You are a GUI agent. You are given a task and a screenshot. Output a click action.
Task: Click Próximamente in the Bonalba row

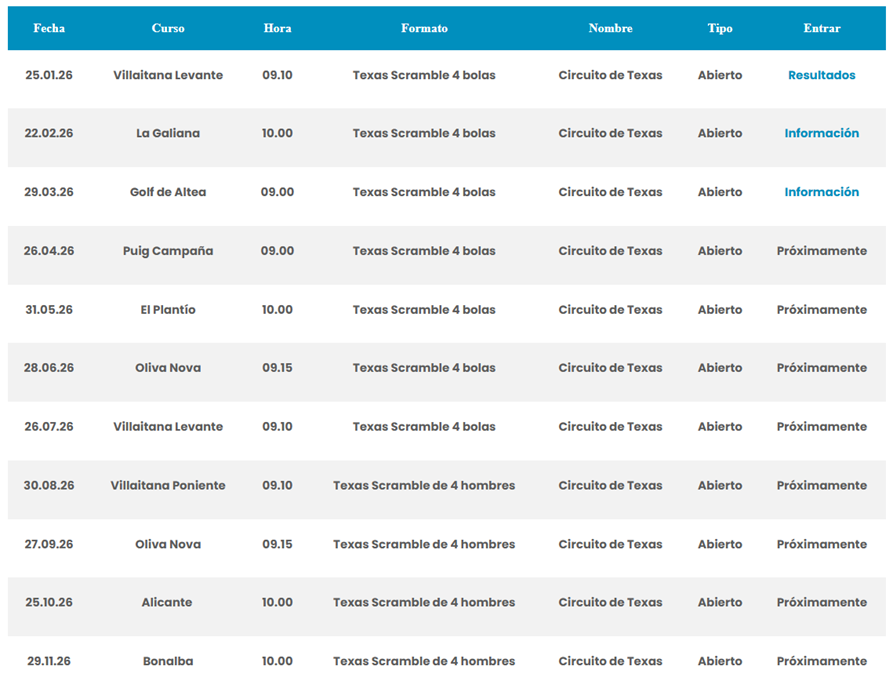click(821, 661)
